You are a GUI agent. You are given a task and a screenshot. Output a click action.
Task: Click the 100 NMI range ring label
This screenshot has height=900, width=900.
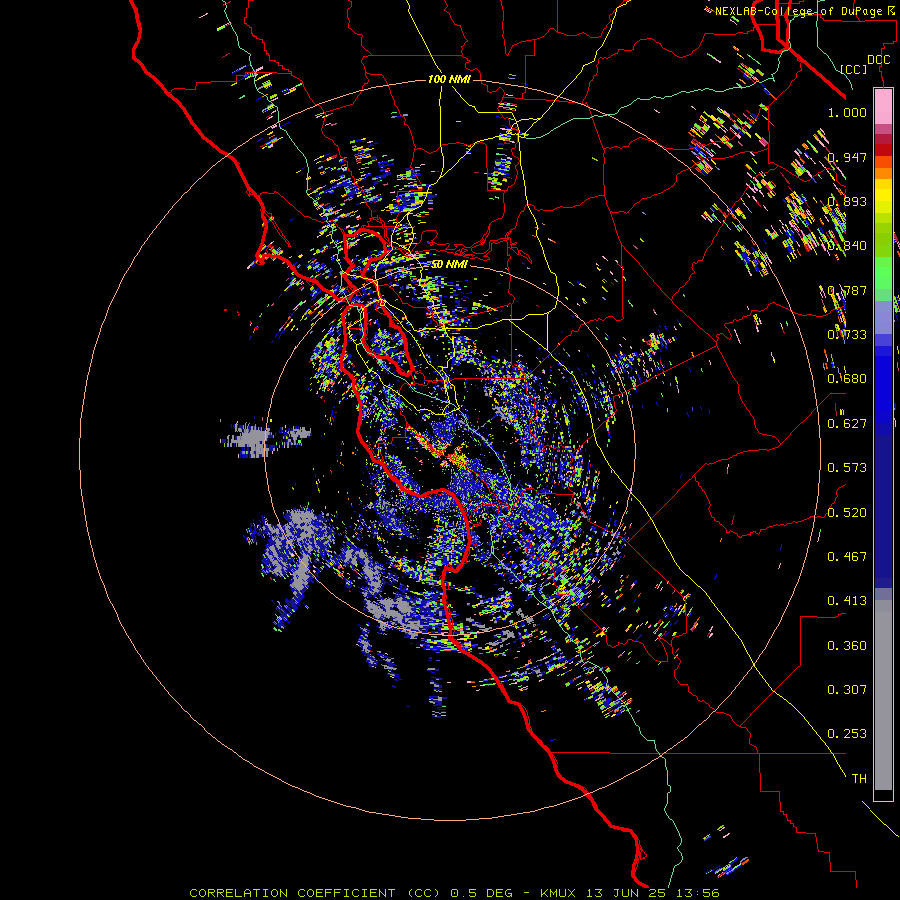pyautogui.click(x=449, y=79)
